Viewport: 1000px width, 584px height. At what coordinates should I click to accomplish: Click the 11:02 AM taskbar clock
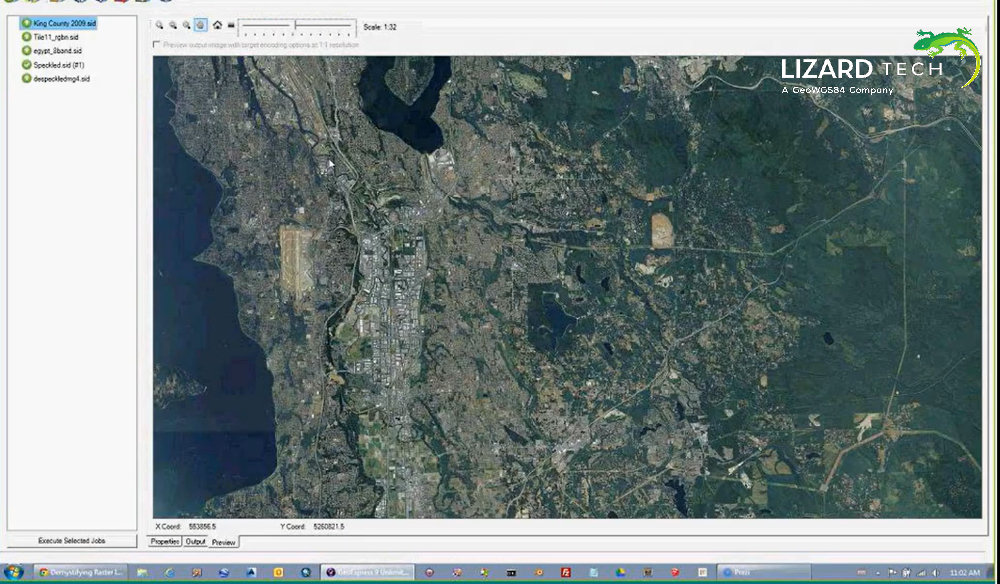965,573
